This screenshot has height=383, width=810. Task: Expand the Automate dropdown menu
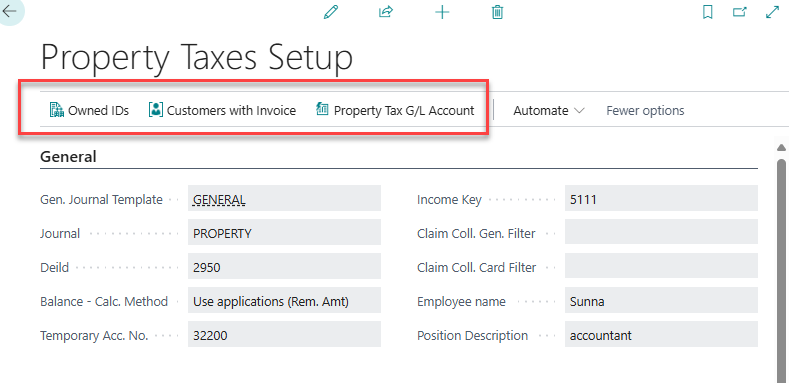coord(549,111)
